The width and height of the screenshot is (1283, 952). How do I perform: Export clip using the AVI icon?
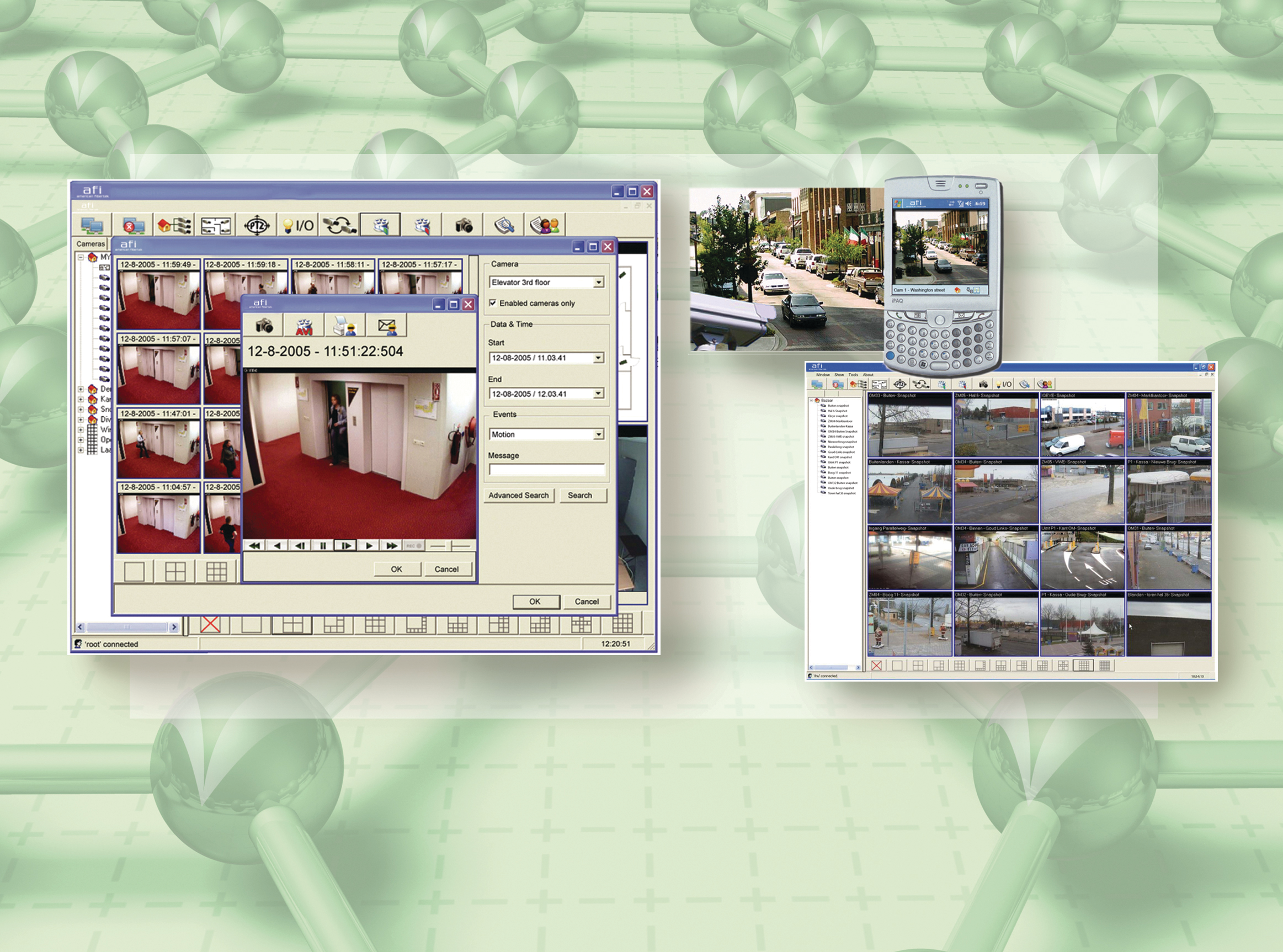click(x=304, y=326)
